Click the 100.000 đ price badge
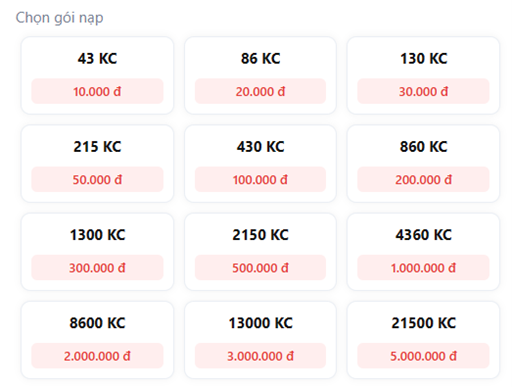512x387 pixels. (x=260, y=180)
